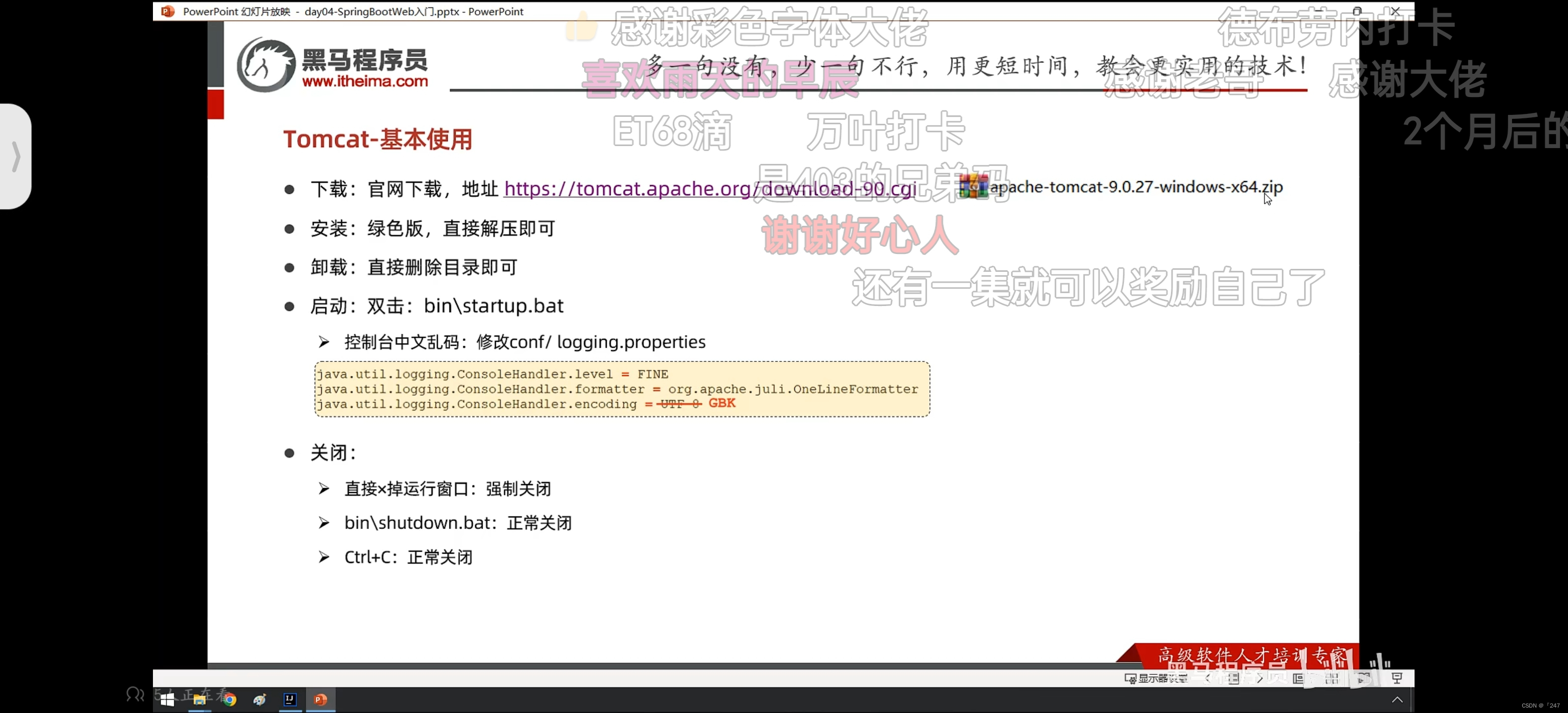Click the red GBK encoding value

click(x=722, y=403)
